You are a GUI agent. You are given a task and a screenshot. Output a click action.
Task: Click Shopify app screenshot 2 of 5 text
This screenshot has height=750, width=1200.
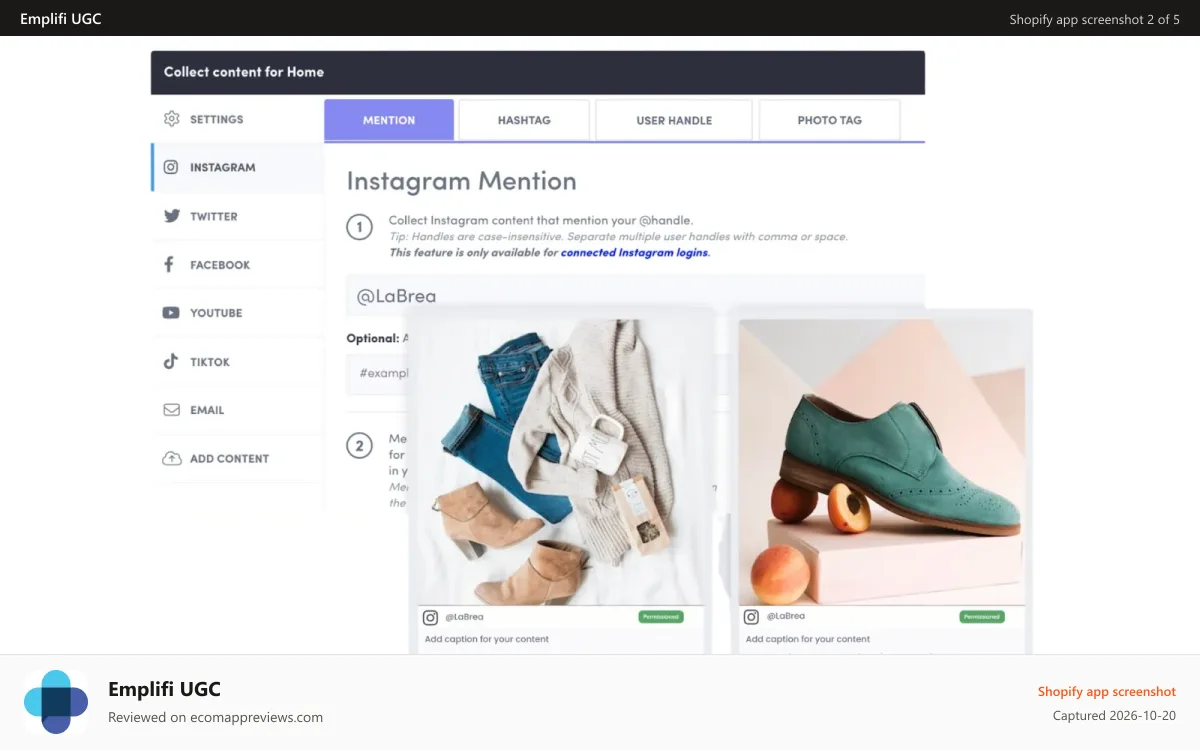click(x=1094, y=19)
